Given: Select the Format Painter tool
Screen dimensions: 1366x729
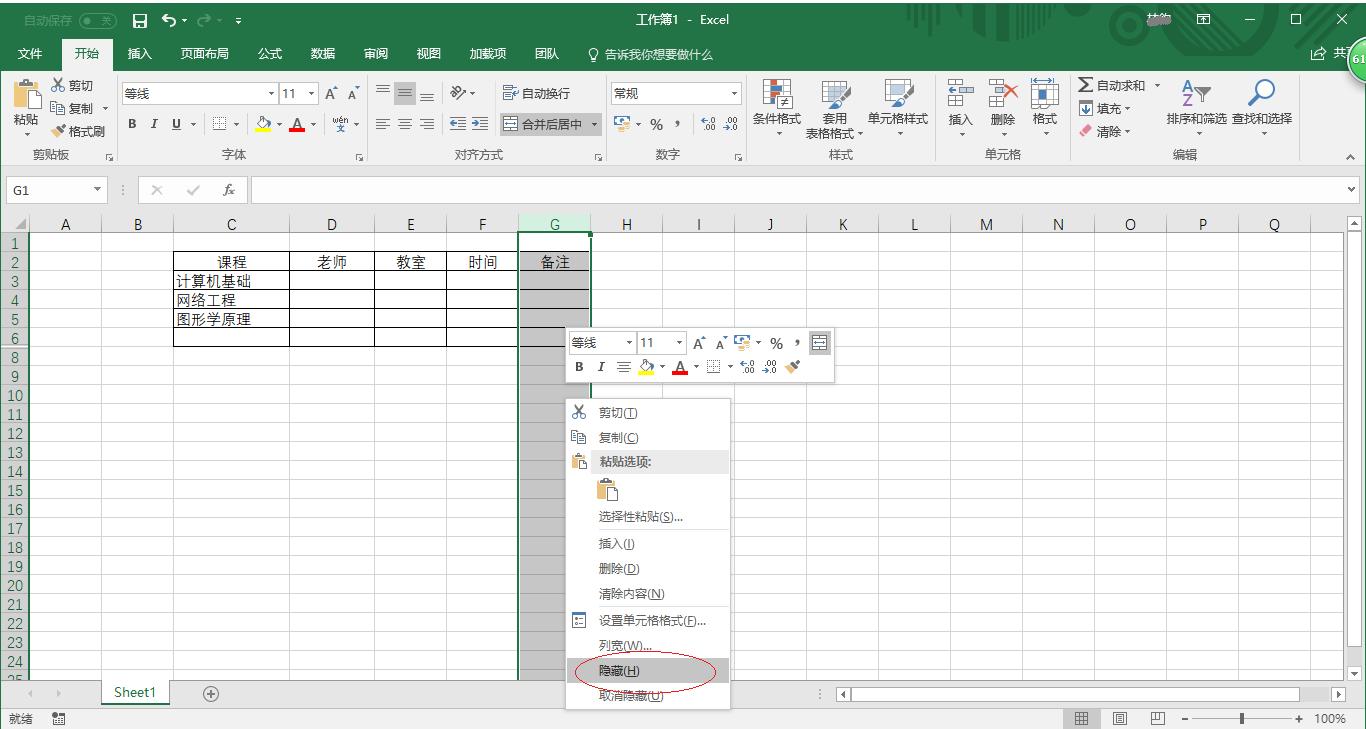Looking at the screenshot, I should pos(78,130).
